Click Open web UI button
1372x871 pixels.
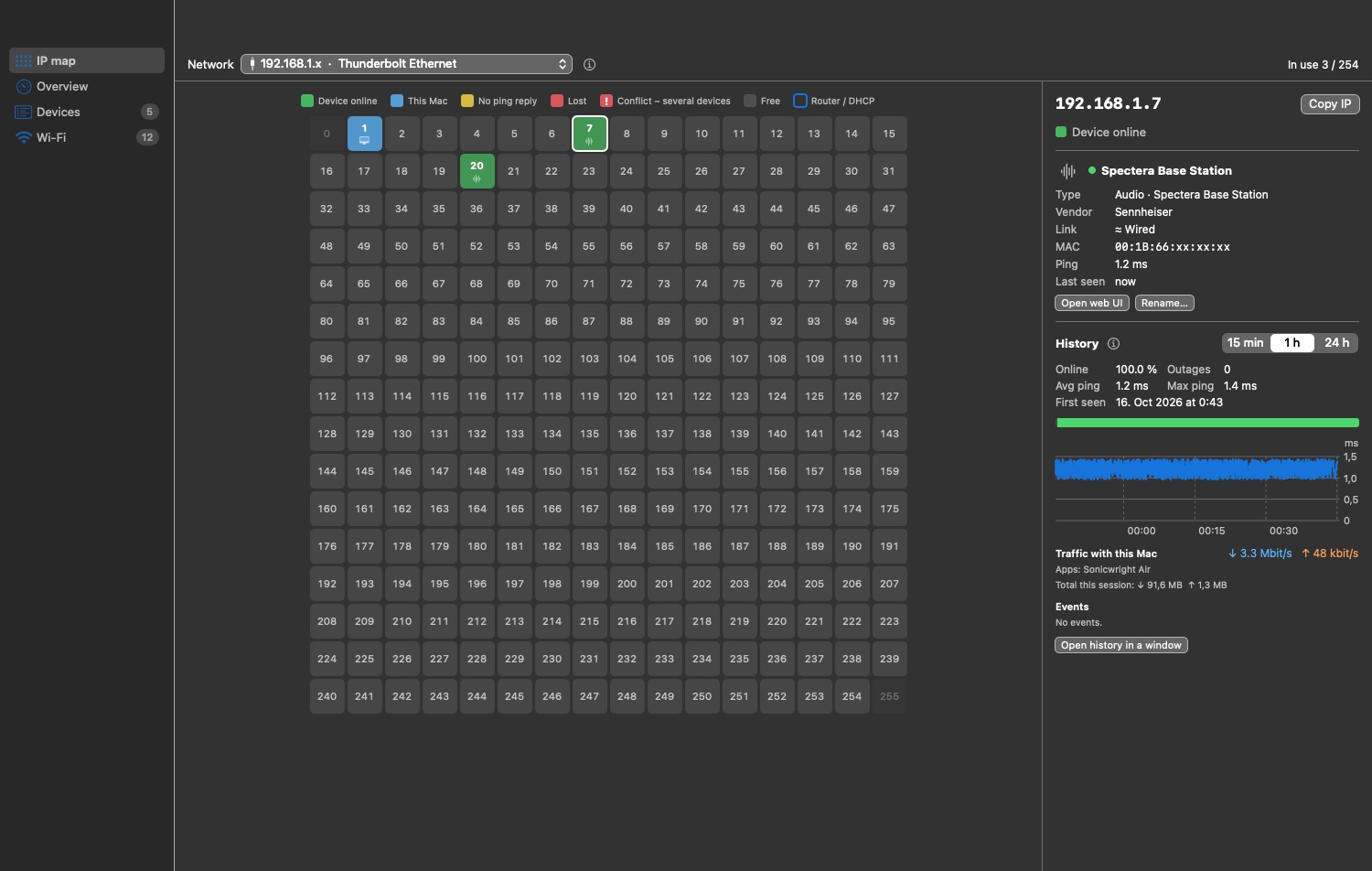pos(1092,303)
